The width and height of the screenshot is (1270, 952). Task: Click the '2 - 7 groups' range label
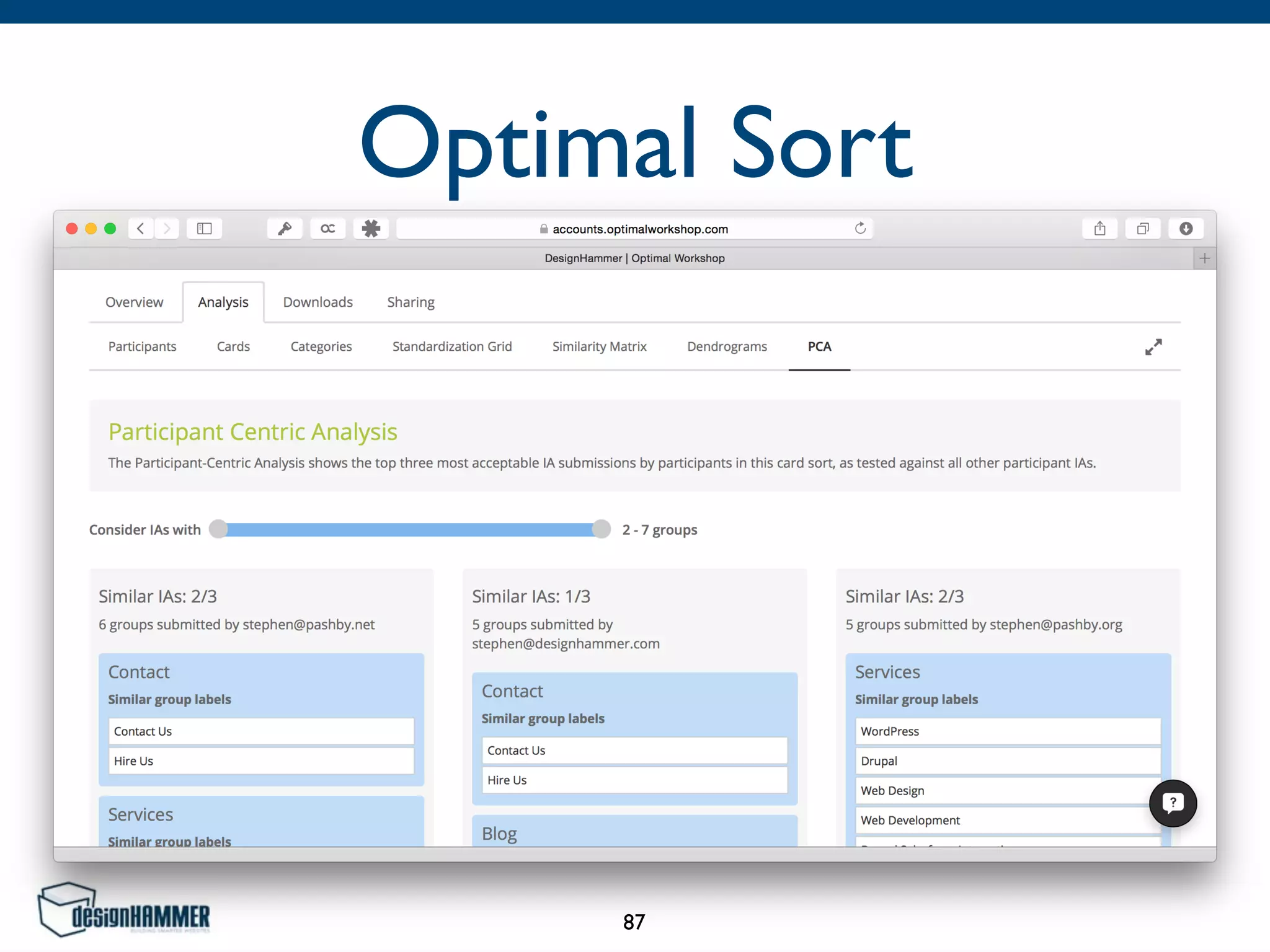pos(660,530)
